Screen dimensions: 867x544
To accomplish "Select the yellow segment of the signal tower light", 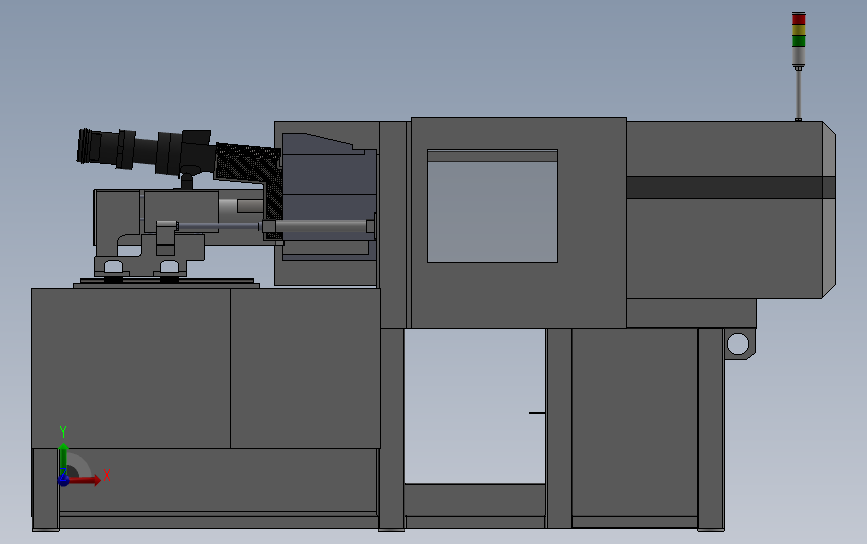I will click(798, 30).
